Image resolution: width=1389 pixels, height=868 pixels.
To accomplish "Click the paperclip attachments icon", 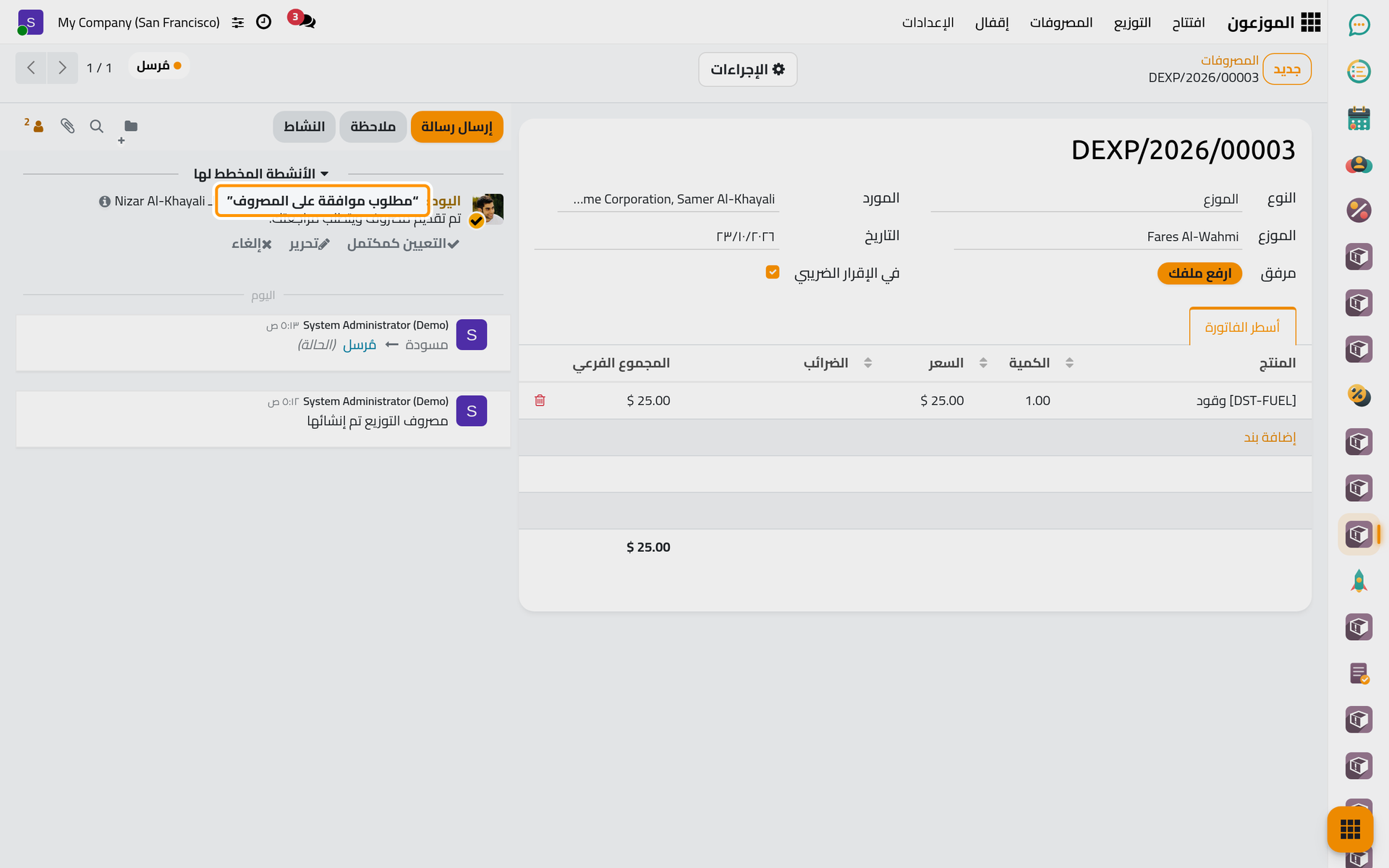I will pyautogui.click(x=67, y=127).
